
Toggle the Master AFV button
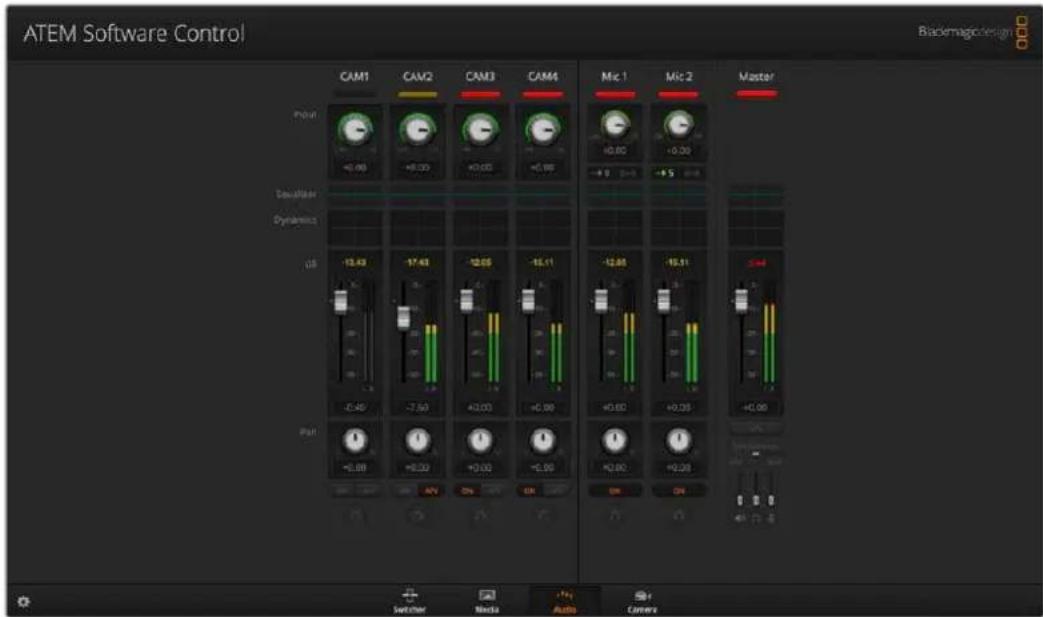[756, 427]
